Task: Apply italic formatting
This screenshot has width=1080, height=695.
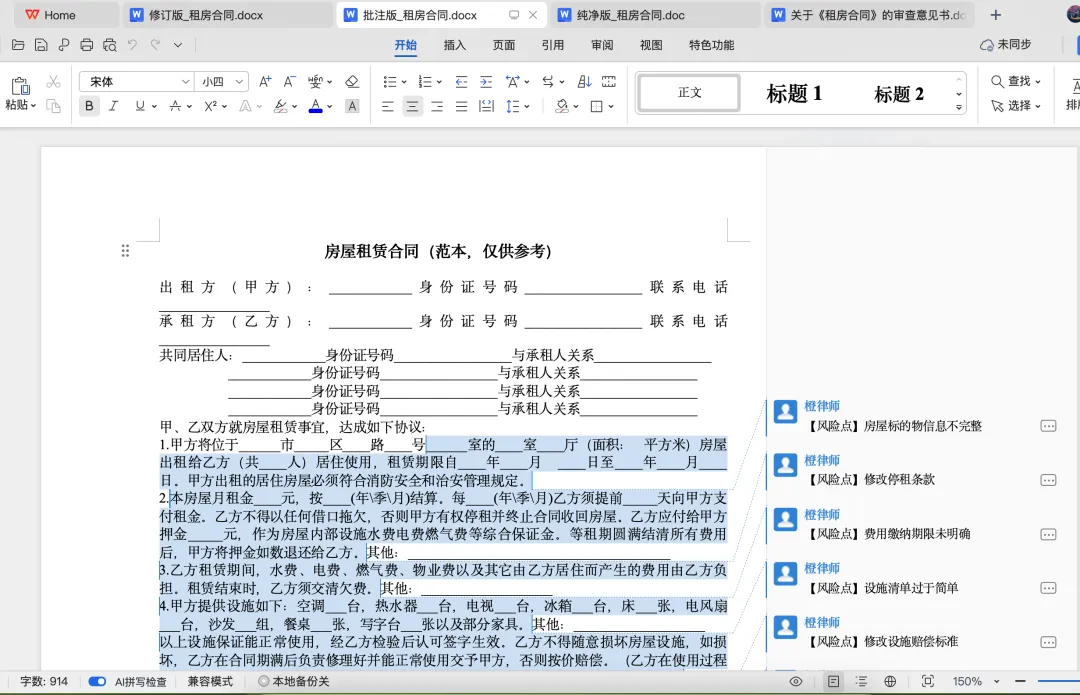Action: [114, 106]
